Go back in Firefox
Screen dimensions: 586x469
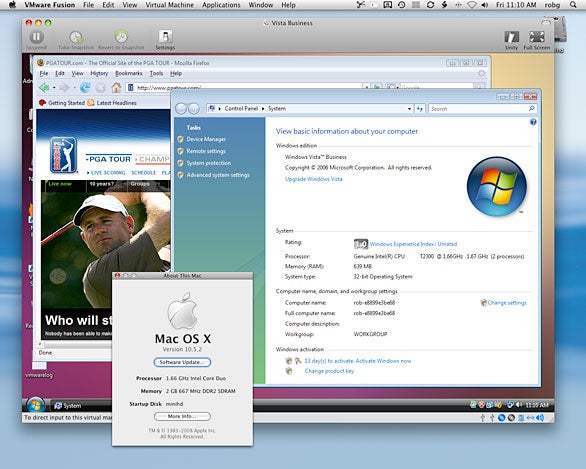pos(44,87)
